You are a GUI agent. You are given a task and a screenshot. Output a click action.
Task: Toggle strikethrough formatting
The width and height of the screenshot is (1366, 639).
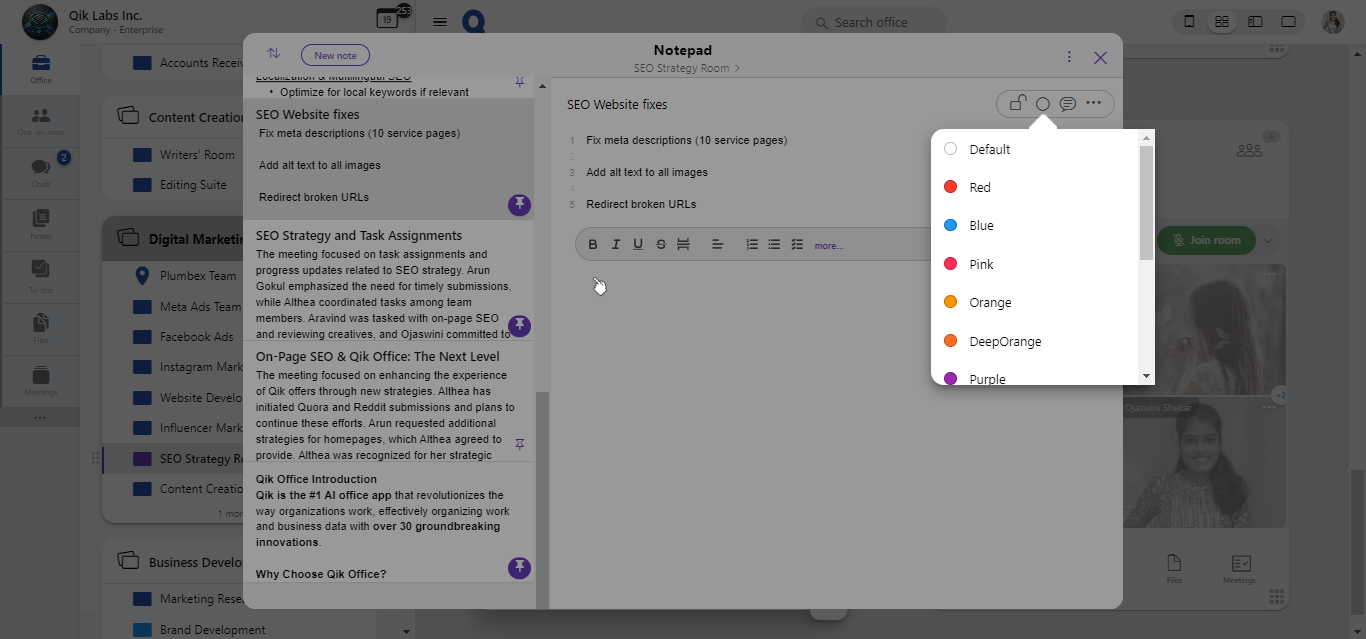point(661,244)
